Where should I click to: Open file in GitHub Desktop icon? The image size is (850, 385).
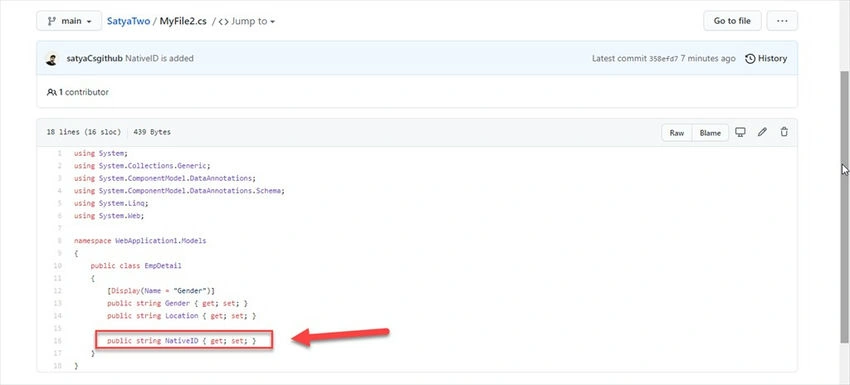[740, 132]
